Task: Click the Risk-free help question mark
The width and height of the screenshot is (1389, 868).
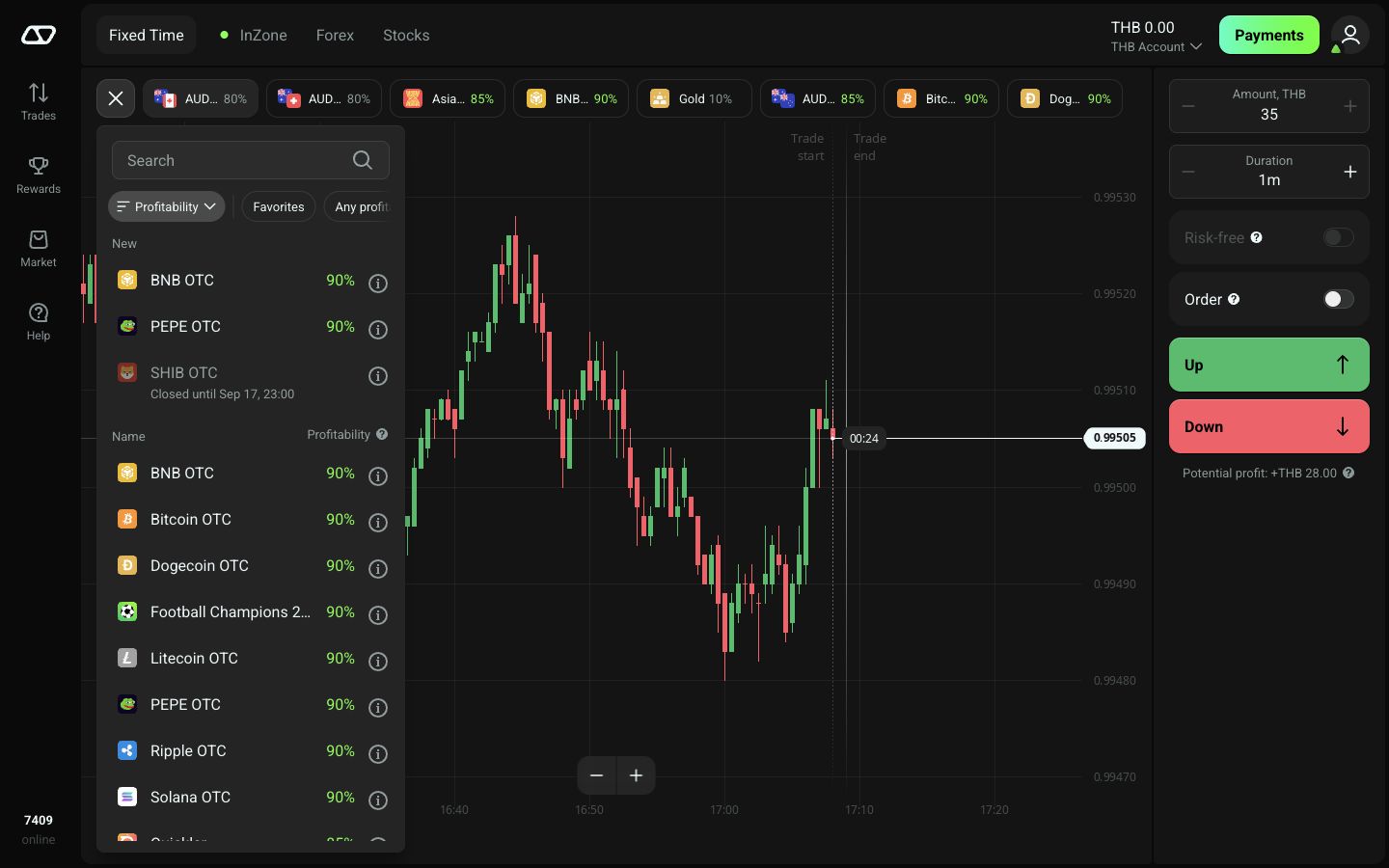Action: point(1256,237)
